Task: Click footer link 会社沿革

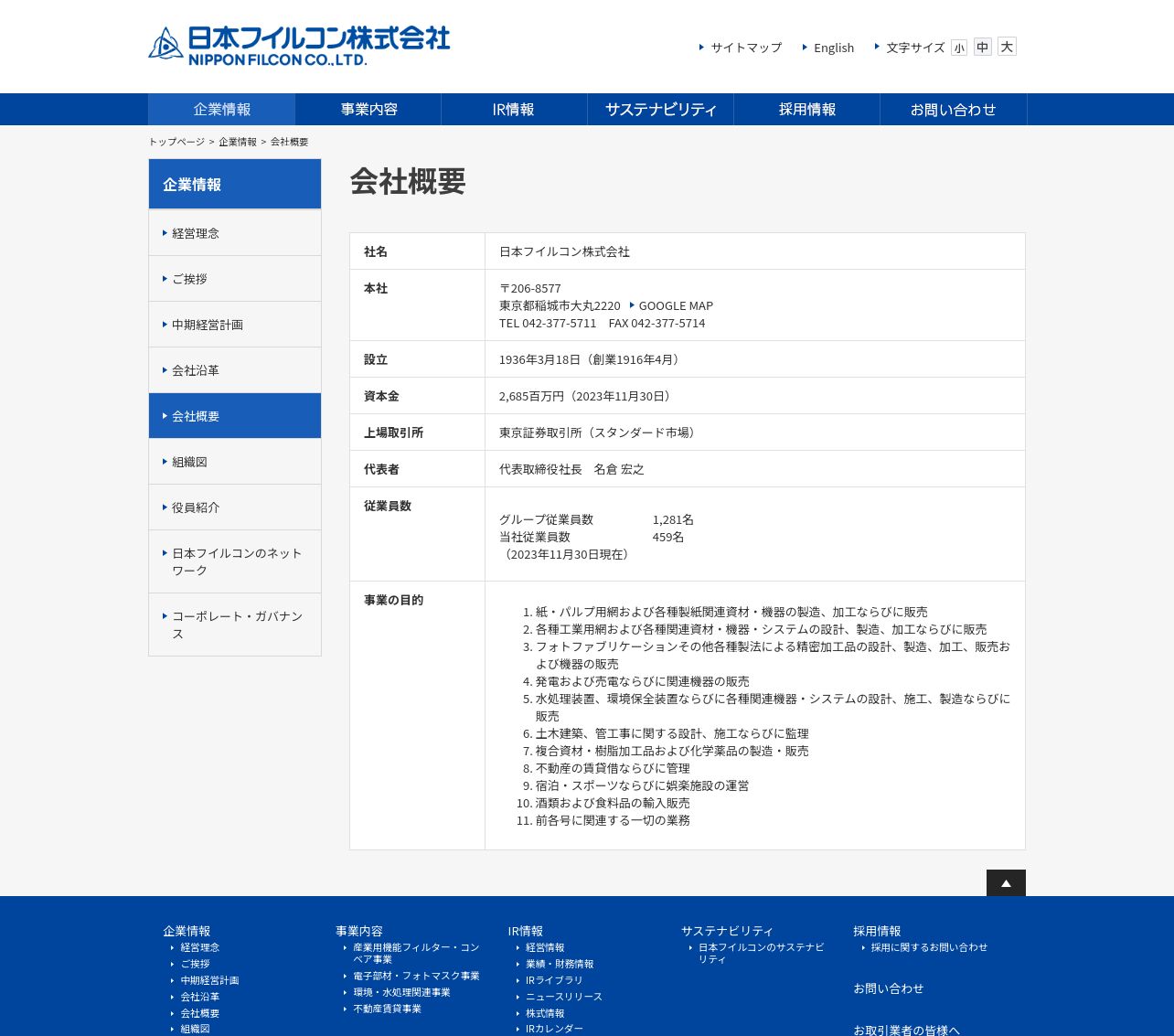Action: pyautogui.click(x=199, y=997)
